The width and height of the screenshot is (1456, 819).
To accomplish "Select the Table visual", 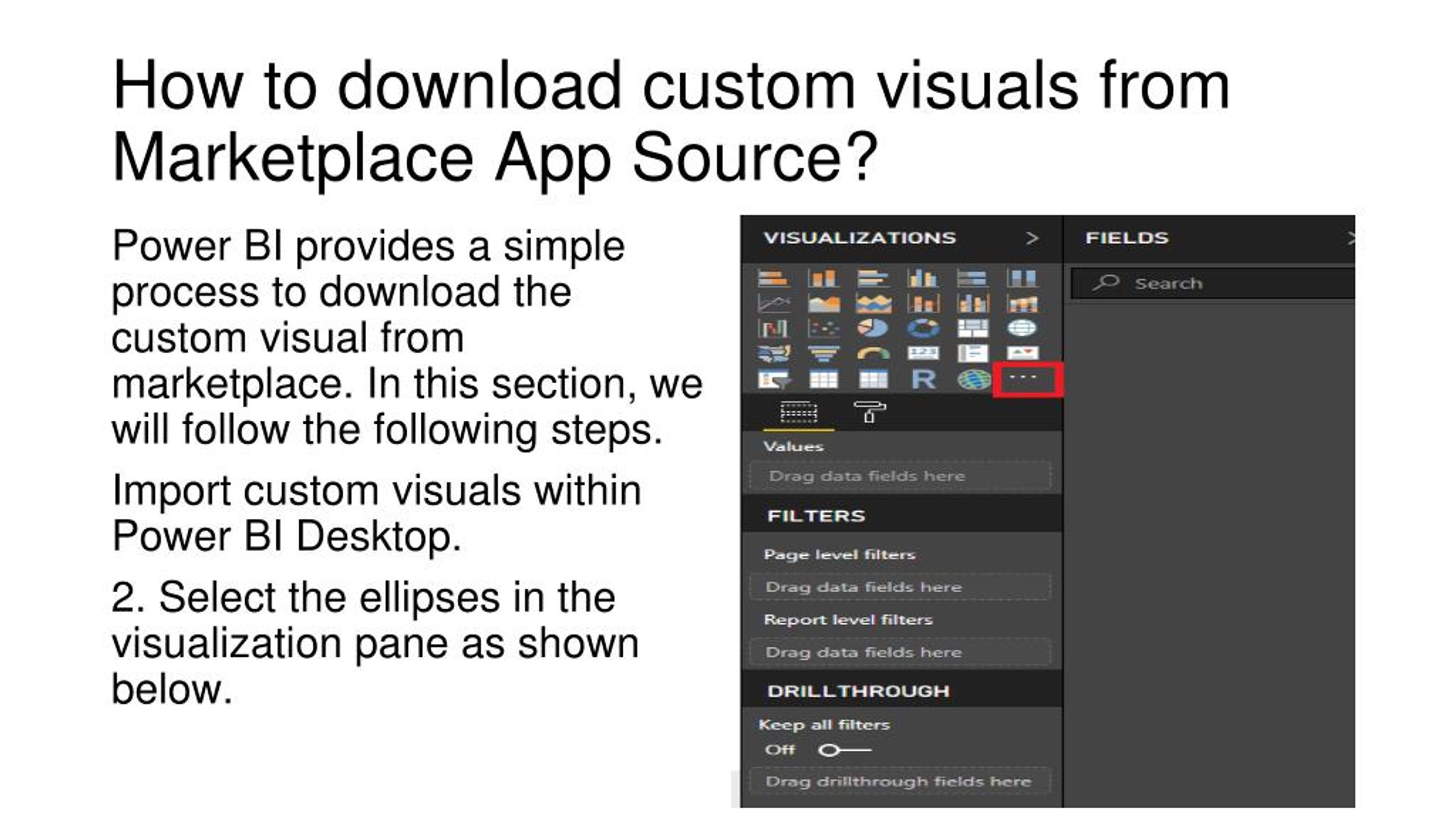I will [823, 379].
